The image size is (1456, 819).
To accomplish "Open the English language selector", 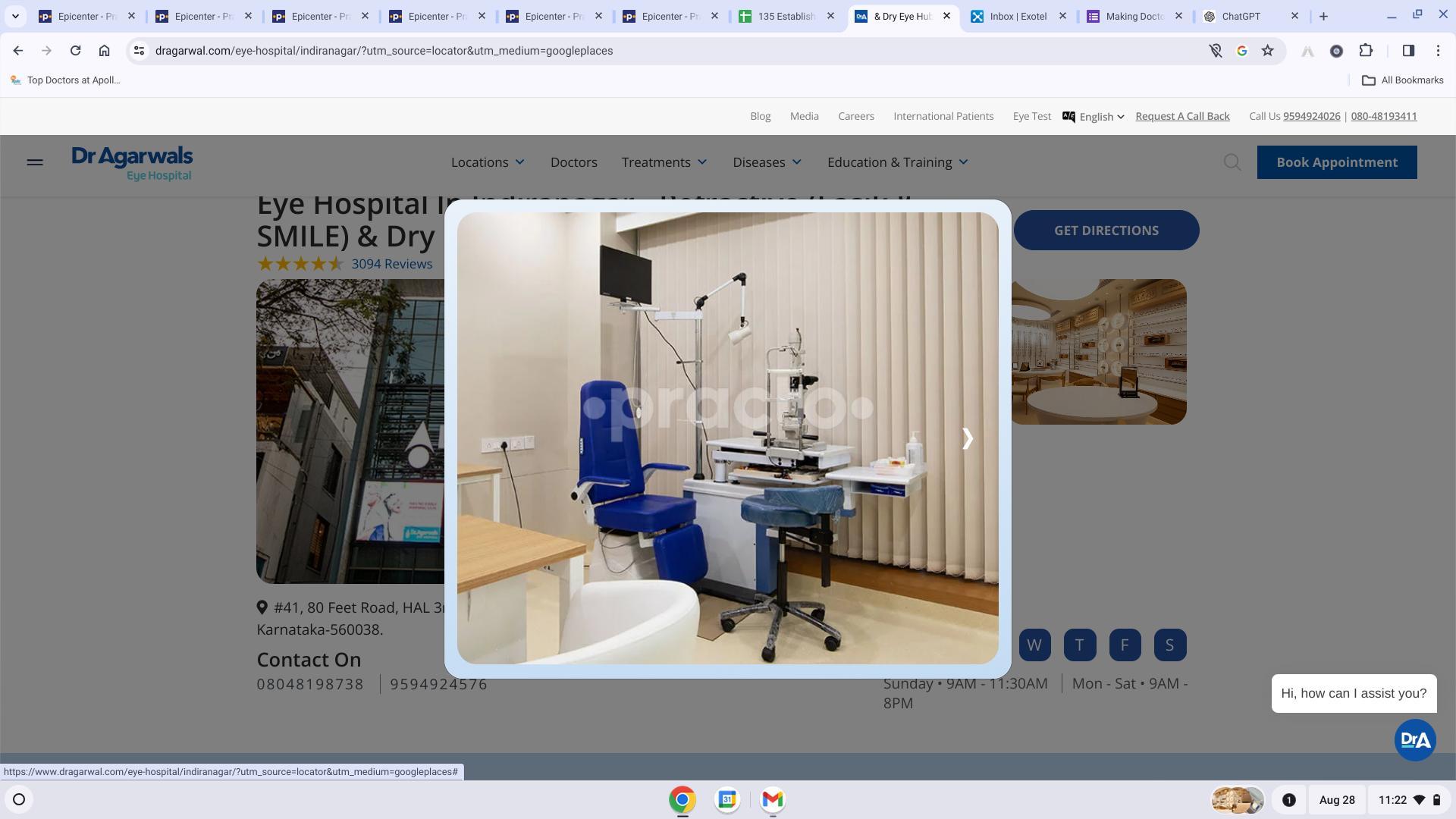I will 1094,117.
